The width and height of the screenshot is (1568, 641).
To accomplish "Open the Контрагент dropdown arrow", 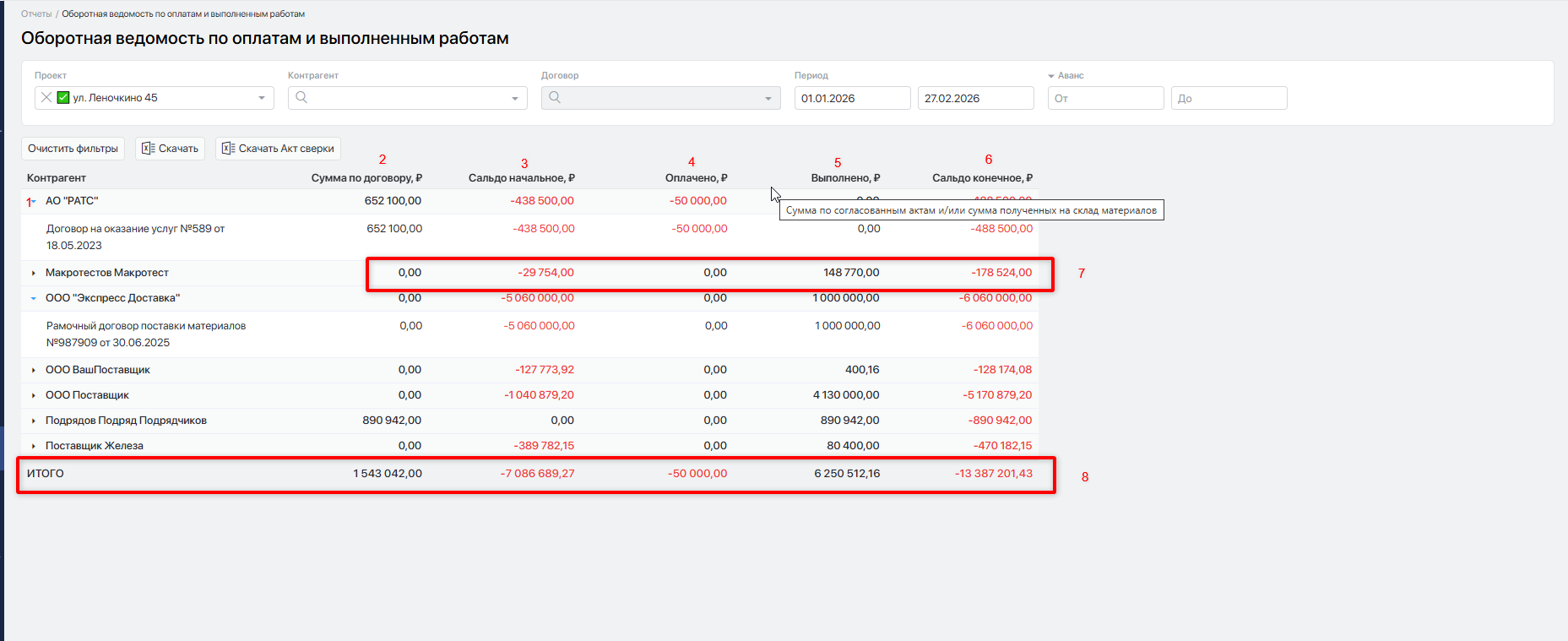I will tap(515, 99).
